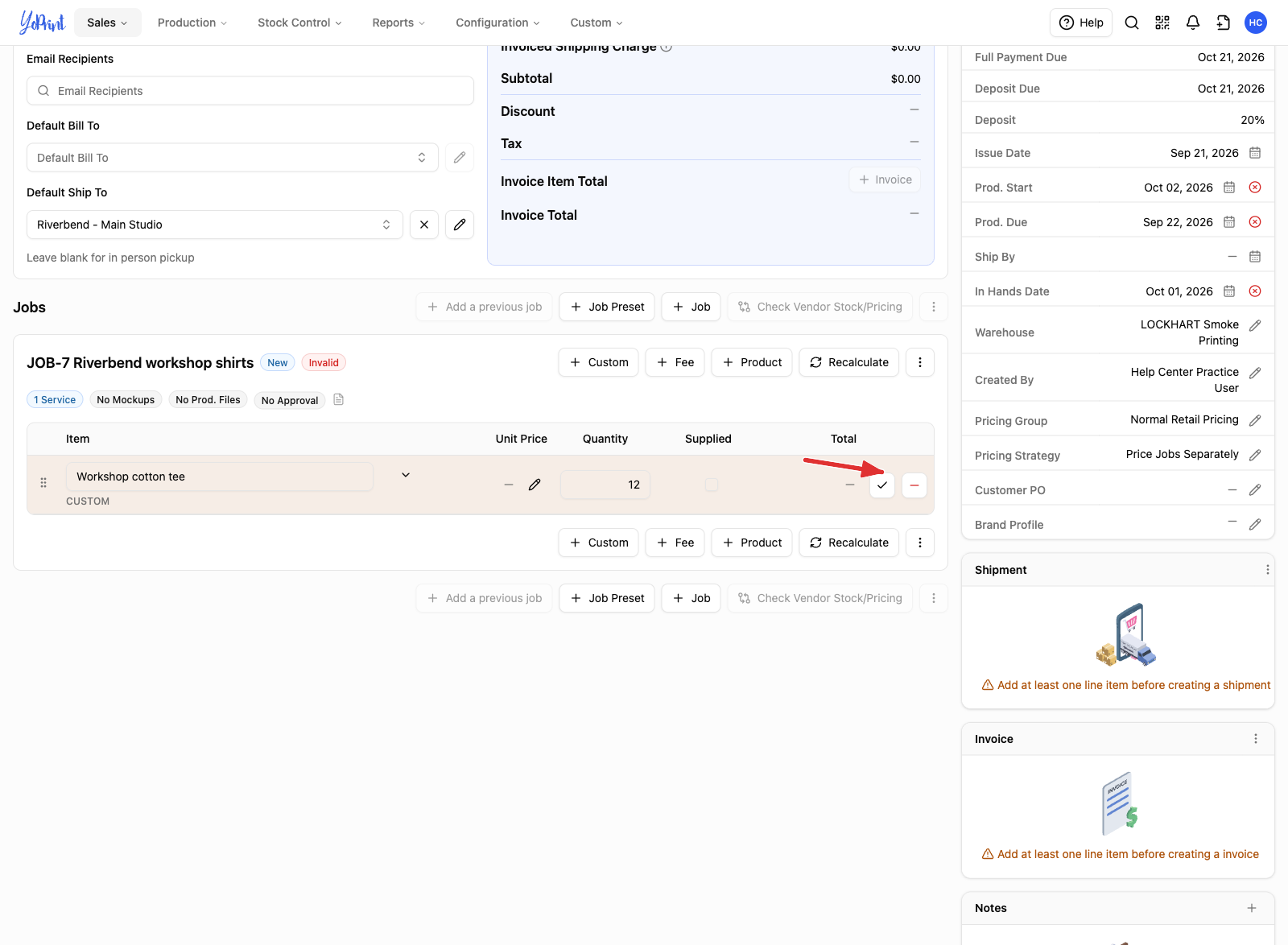Click the Quantity field showing 12
1288x945 pixels.
click(605, 485)
